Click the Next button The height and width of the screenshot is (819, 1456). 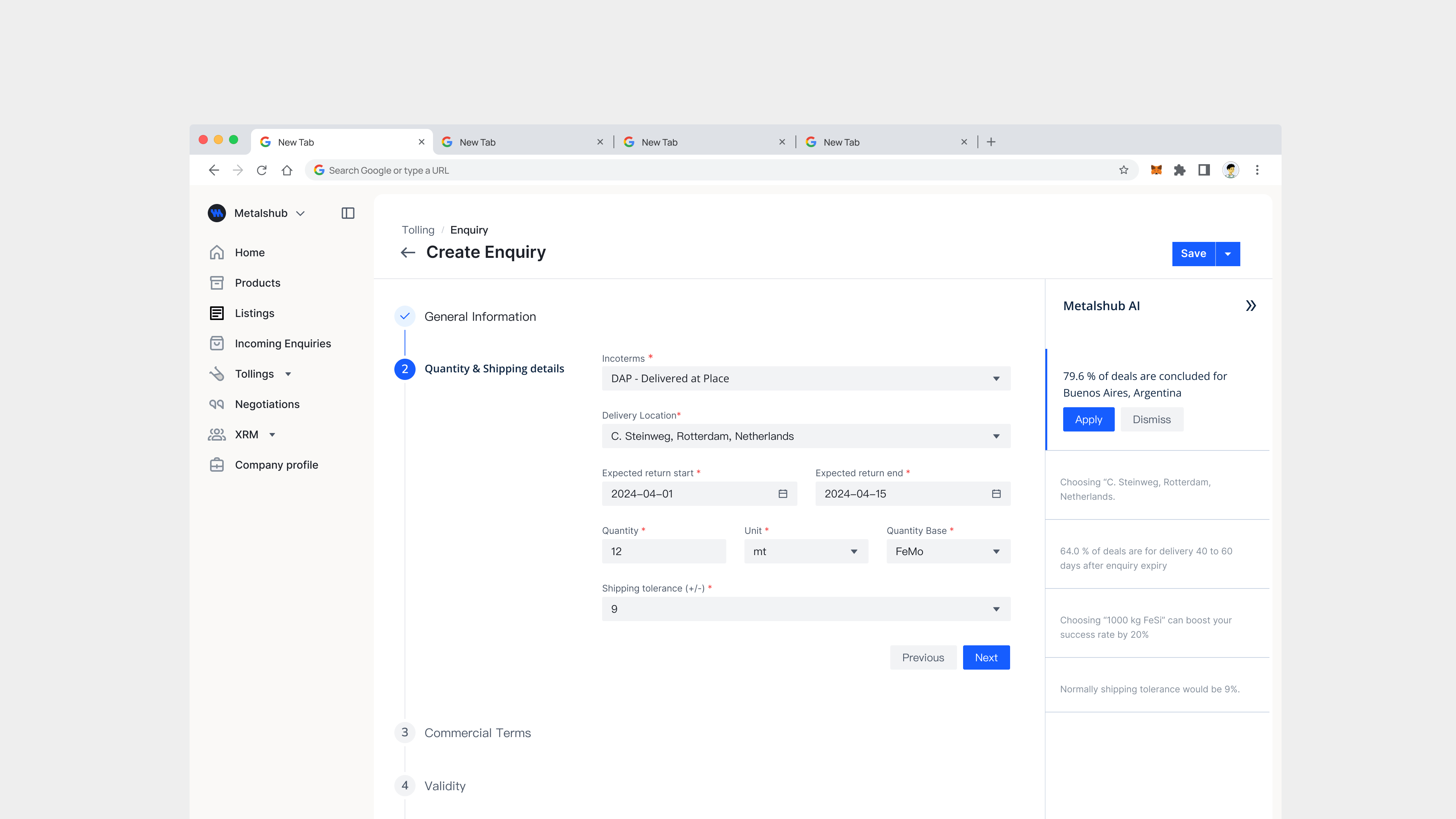986,657
